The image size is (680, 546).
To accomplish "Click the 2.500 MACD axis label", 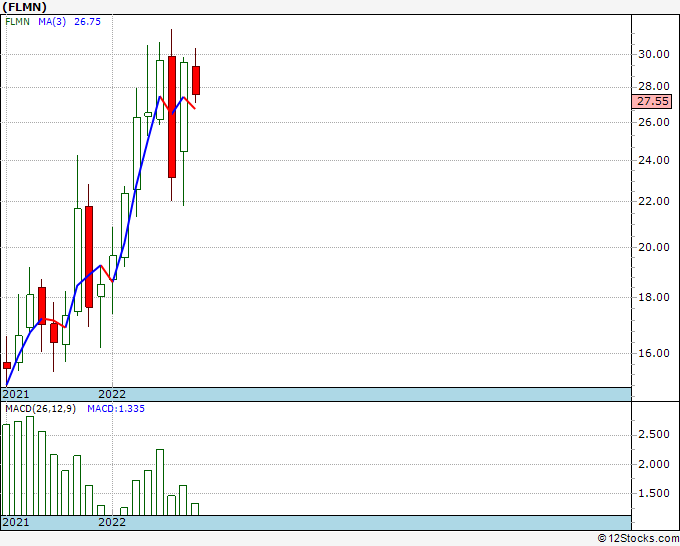I will (x=654, y=435).
